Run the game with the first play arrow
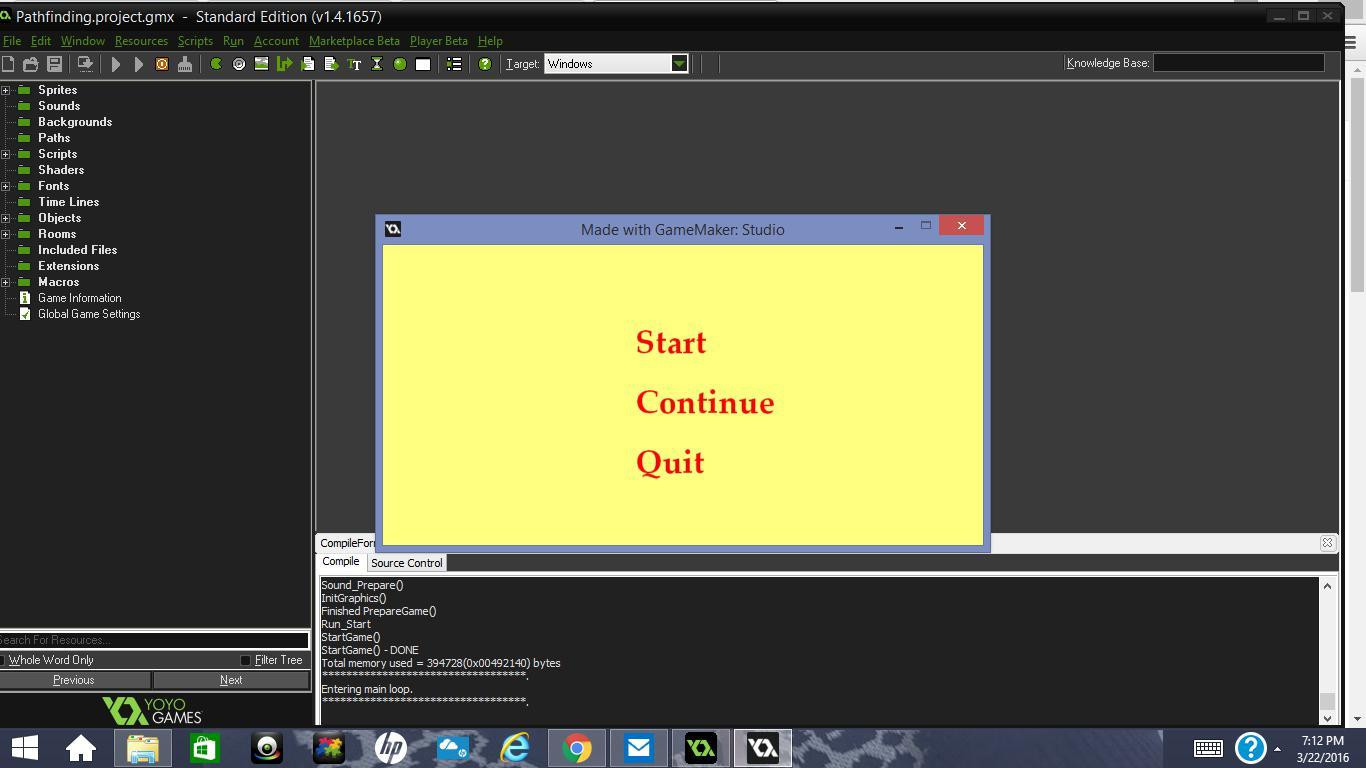 tap(116, 64)
